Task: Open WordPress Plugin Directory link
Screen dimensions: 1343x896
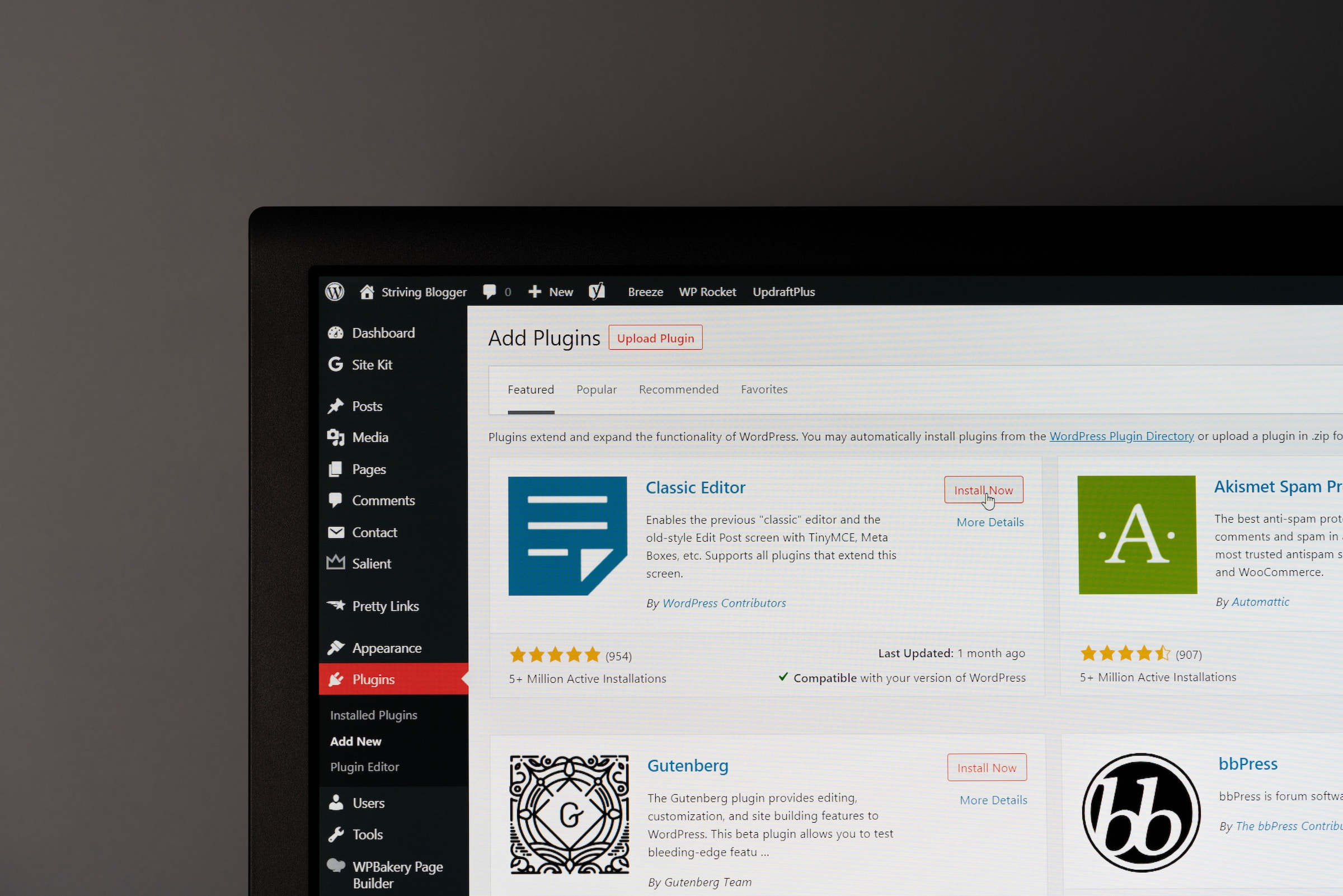Action: coord(1121,434)
